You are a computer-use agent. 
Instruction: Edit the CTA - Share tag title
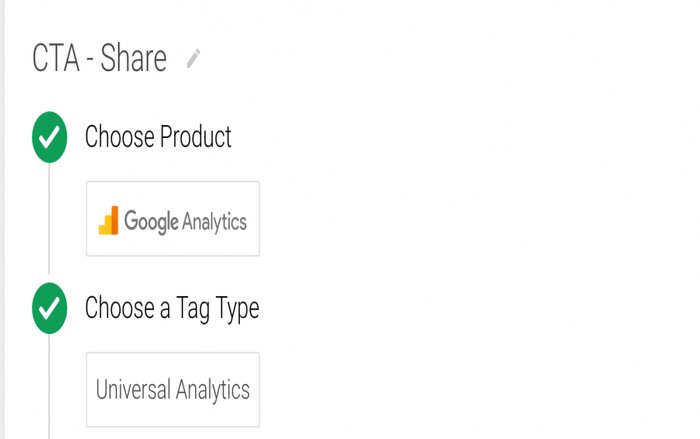coord(99,58)
